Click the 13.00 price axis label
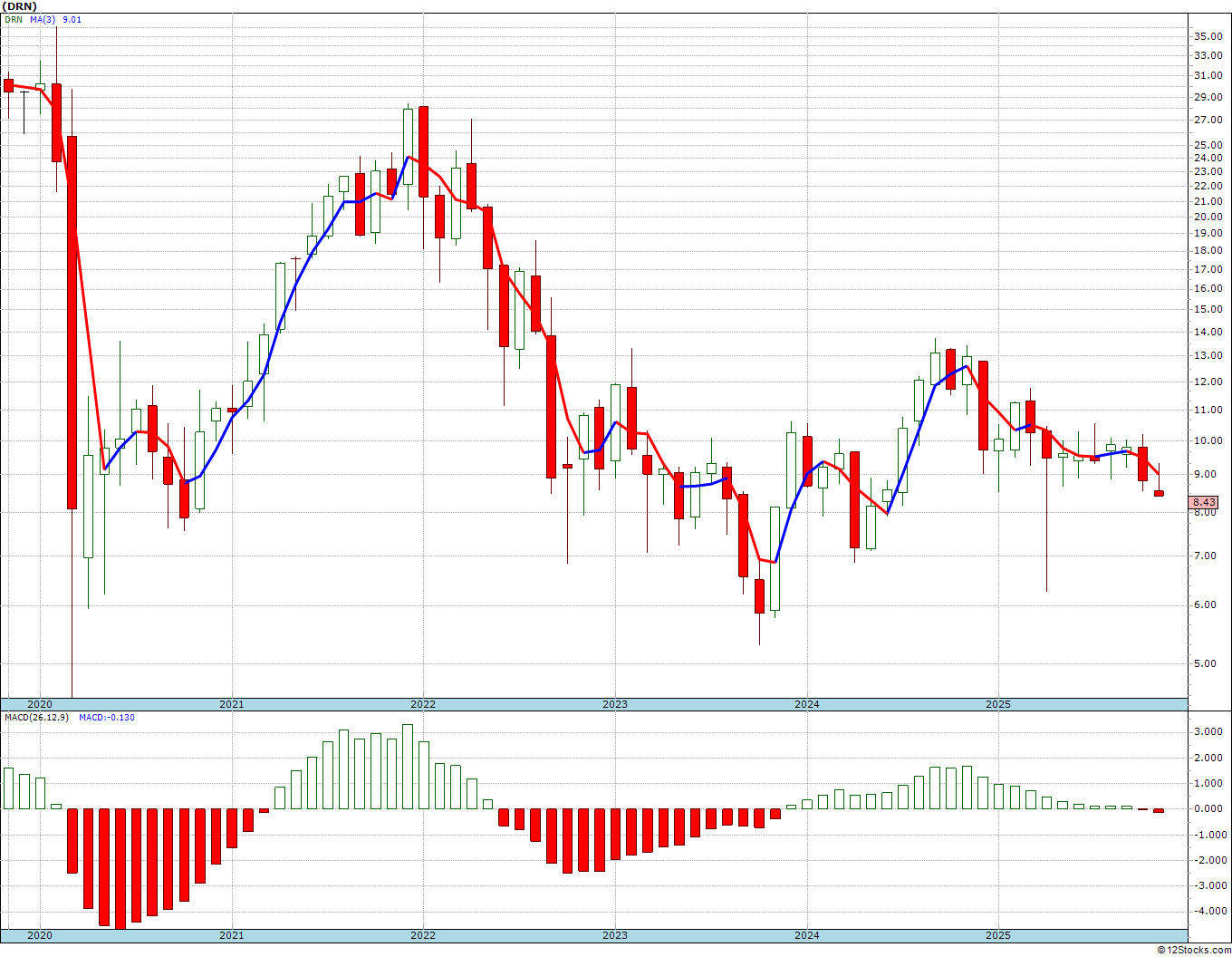 click(1208, 355)
